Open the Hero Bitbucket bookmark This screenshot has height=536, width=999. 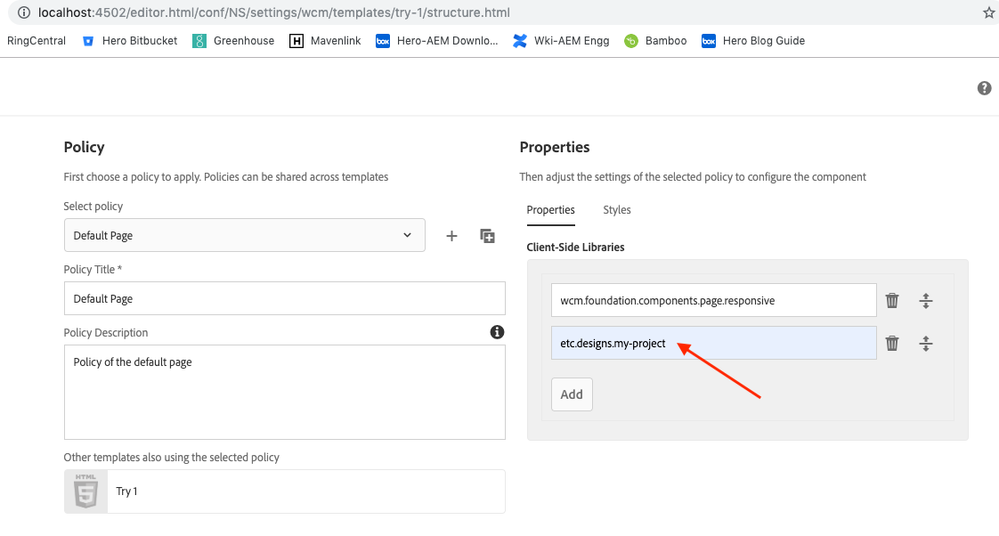[130, 41]
